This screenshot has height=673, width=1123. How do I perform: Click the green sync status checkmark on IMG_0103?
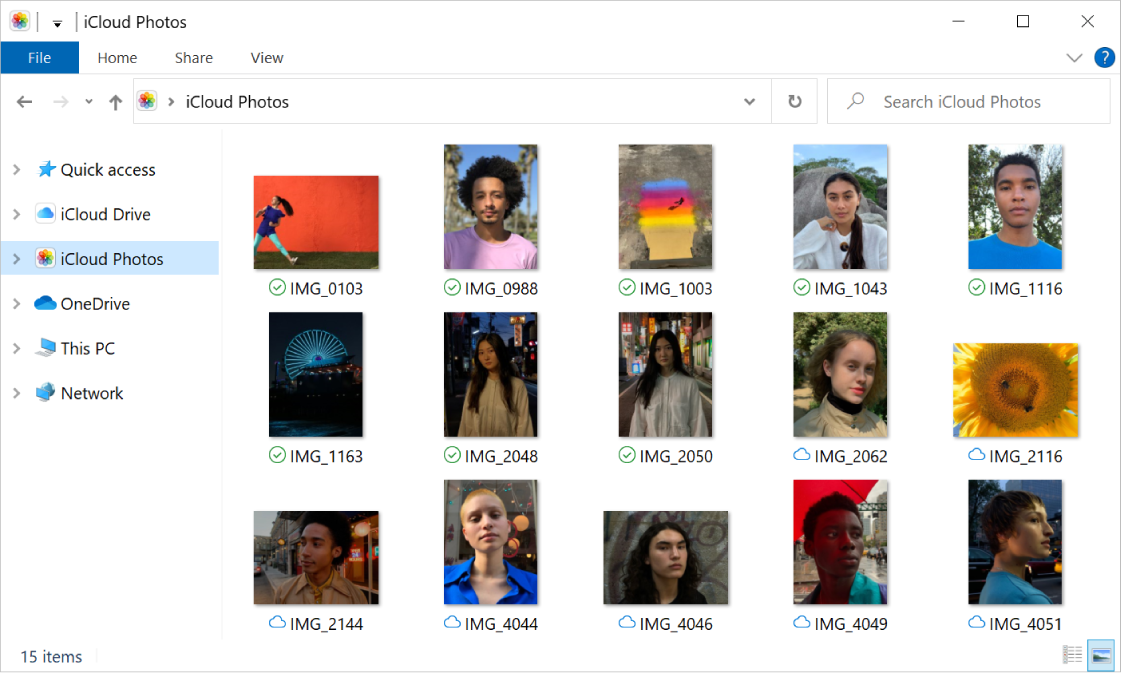(x=276, y=287)
